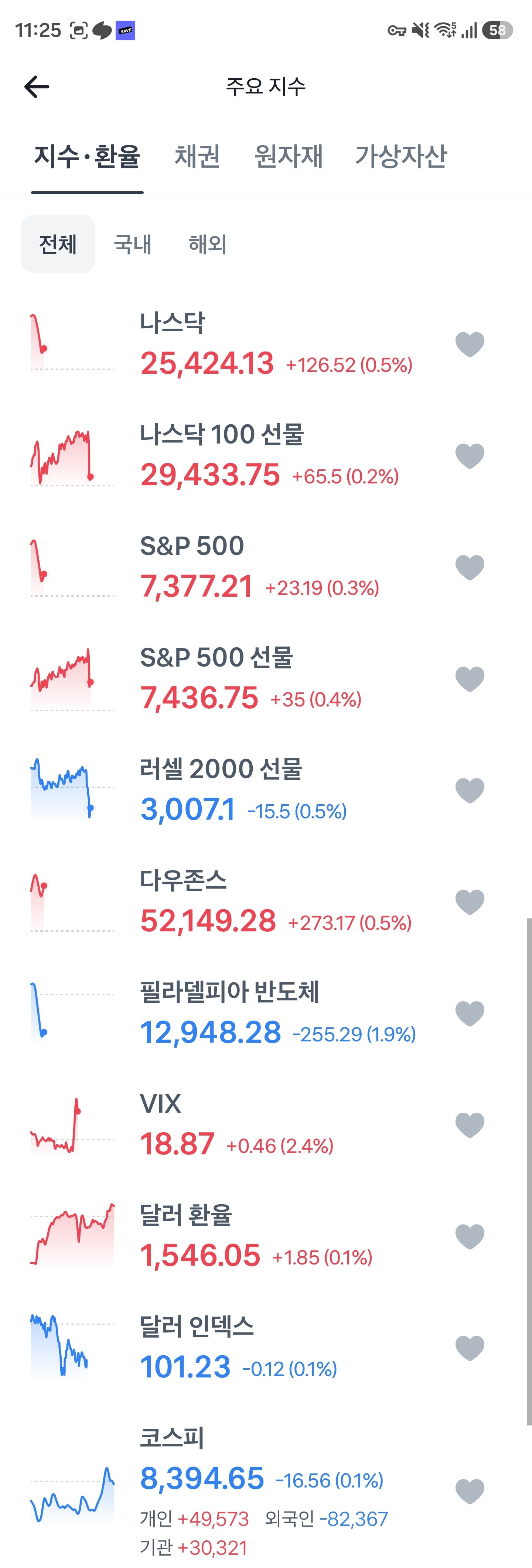
Task: Tap heart icon next to 러셀 2000 선물
Action: (469, 790)
